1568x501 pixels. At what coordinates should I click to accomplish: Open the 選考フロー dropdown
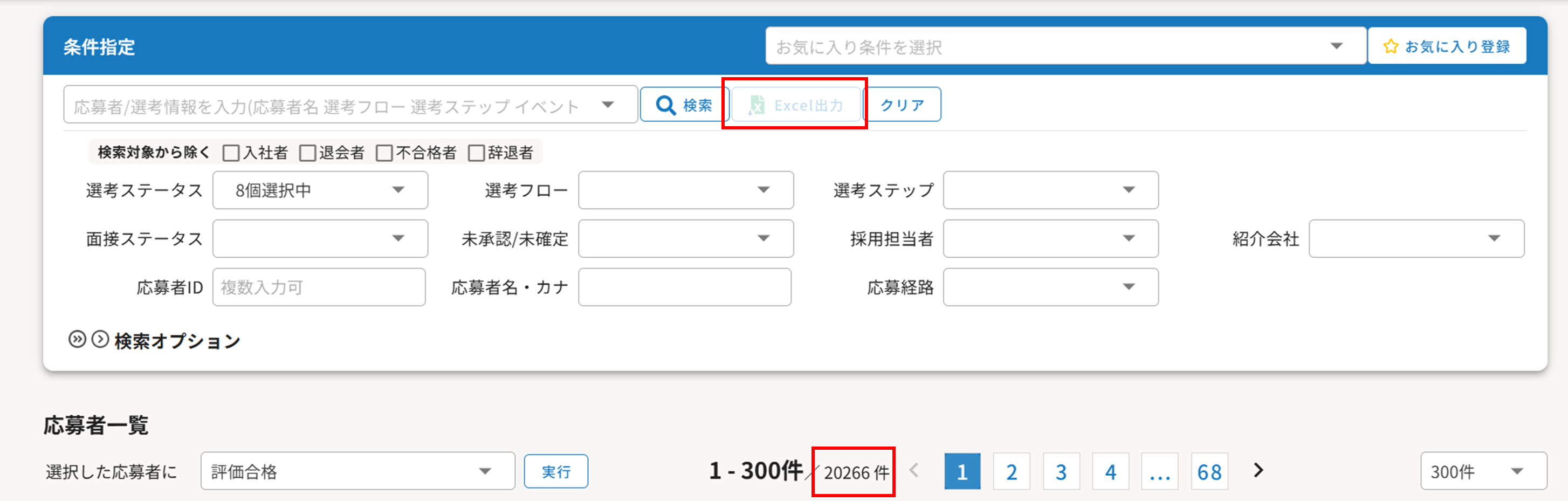[x=686, y=190]
